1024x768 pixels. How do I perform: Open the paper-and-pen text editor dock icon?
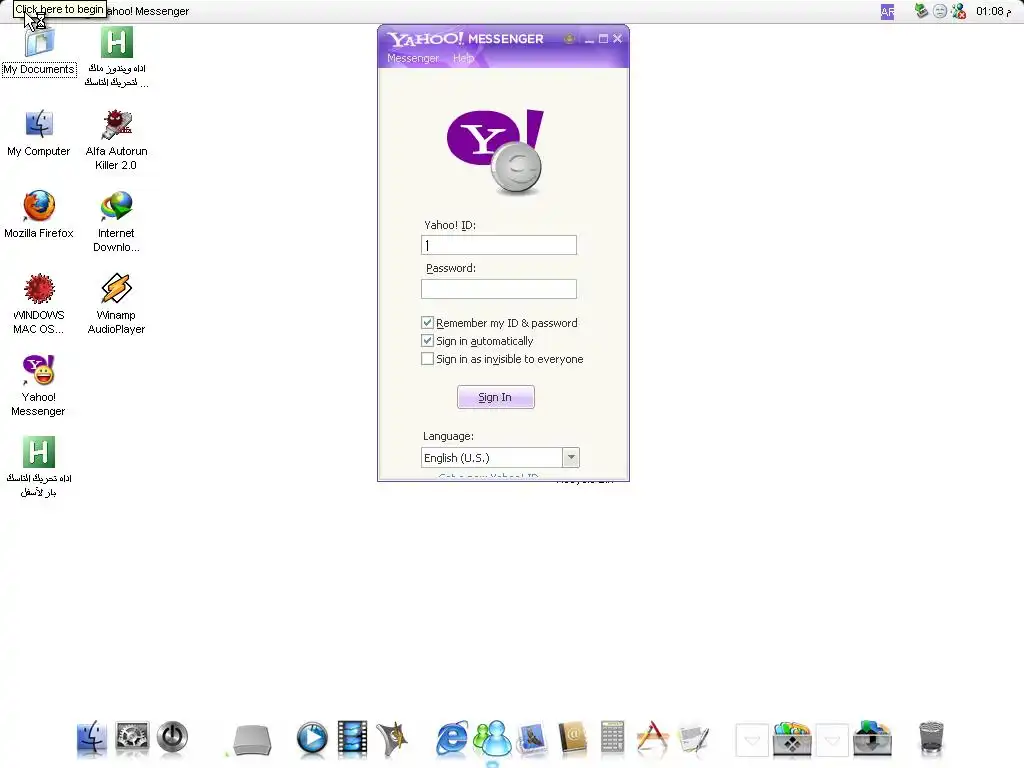pyautogui.click(x=693, y=739)
